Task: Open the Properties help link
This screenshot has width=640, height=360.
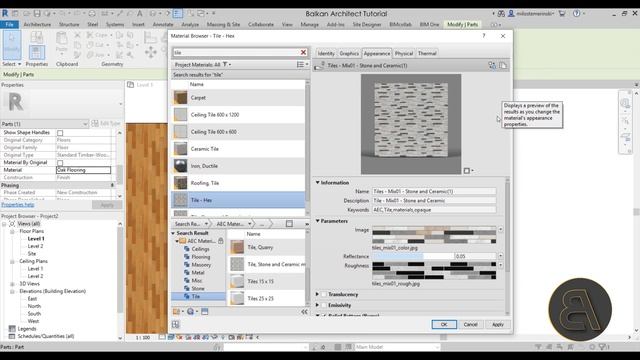Action: pyautogui.click(x=18, y=205)
